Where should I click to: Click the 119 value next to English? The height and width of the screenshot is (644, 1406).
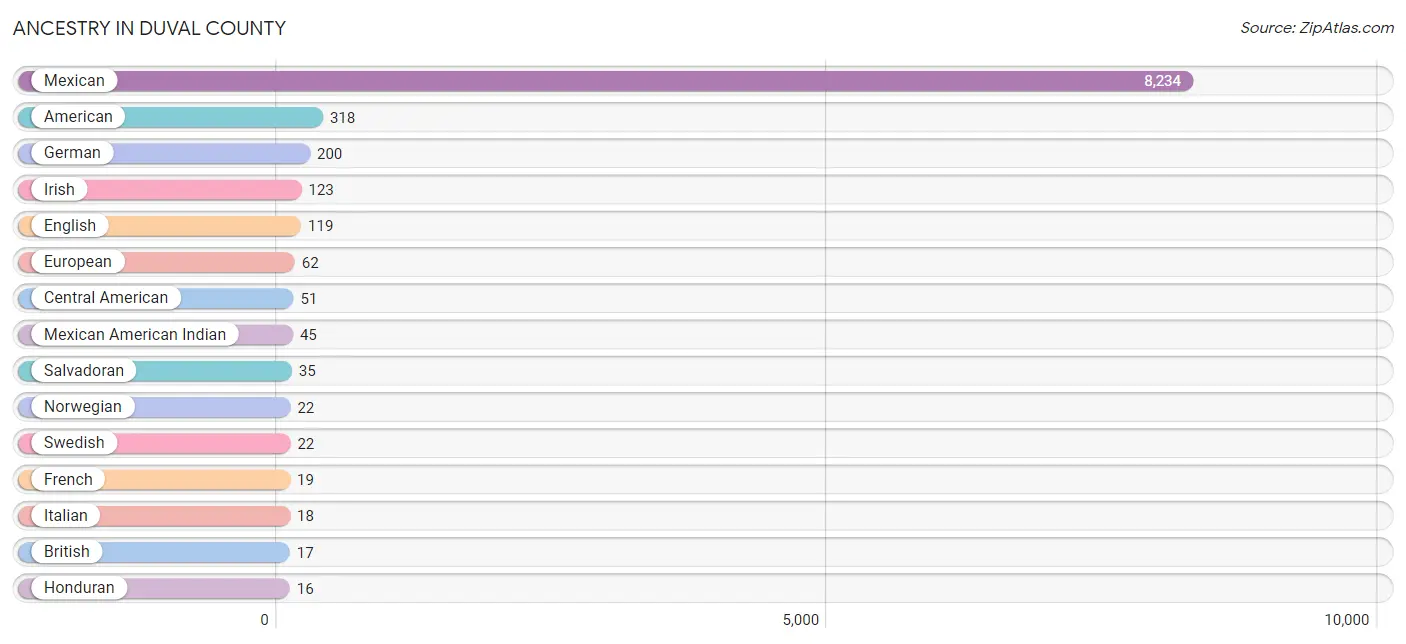(x=320, y=226)
